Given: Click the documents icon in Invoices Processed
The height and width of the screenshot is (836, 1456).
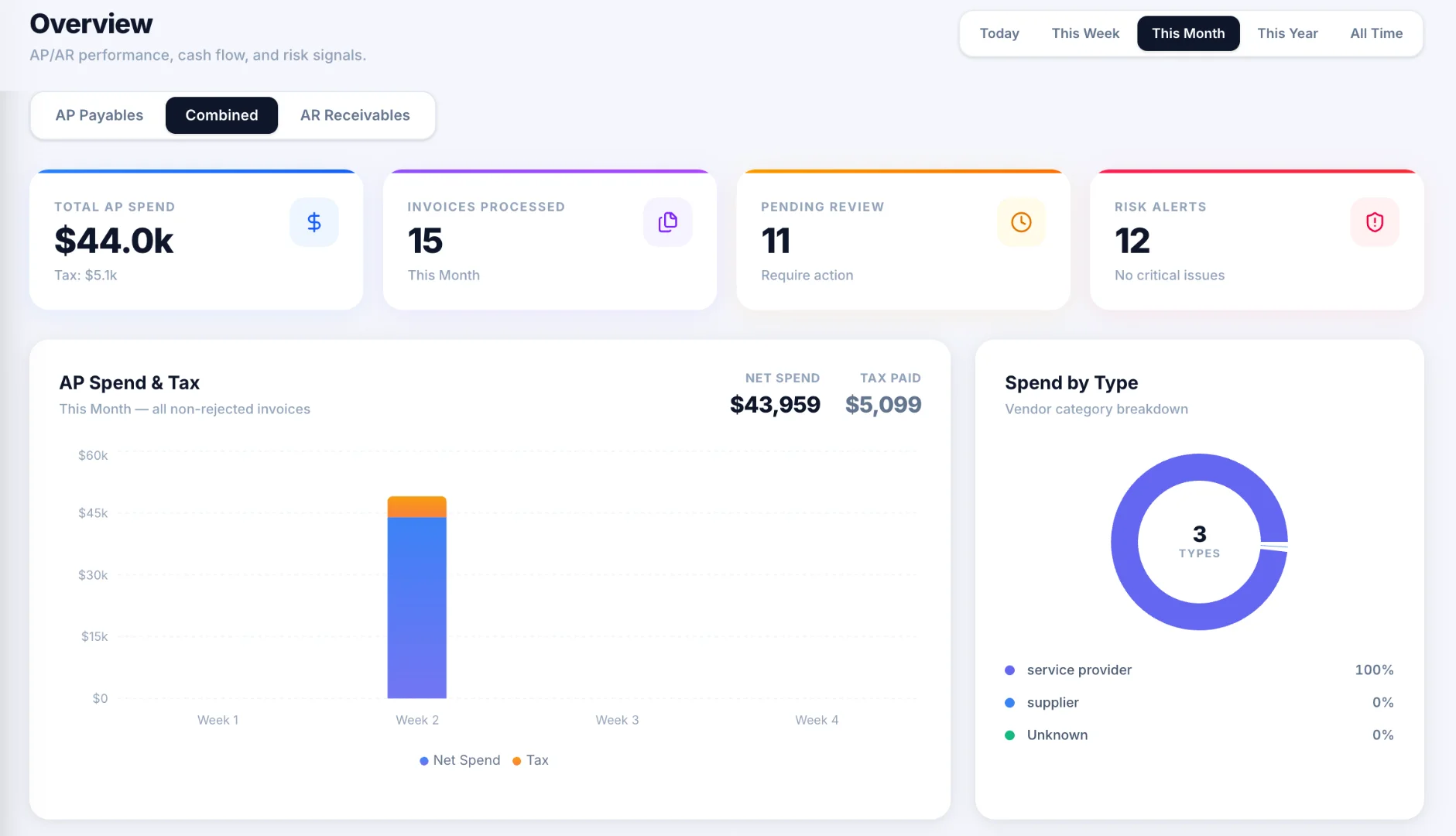Looking at the screenshot, I should pos(668,222).
